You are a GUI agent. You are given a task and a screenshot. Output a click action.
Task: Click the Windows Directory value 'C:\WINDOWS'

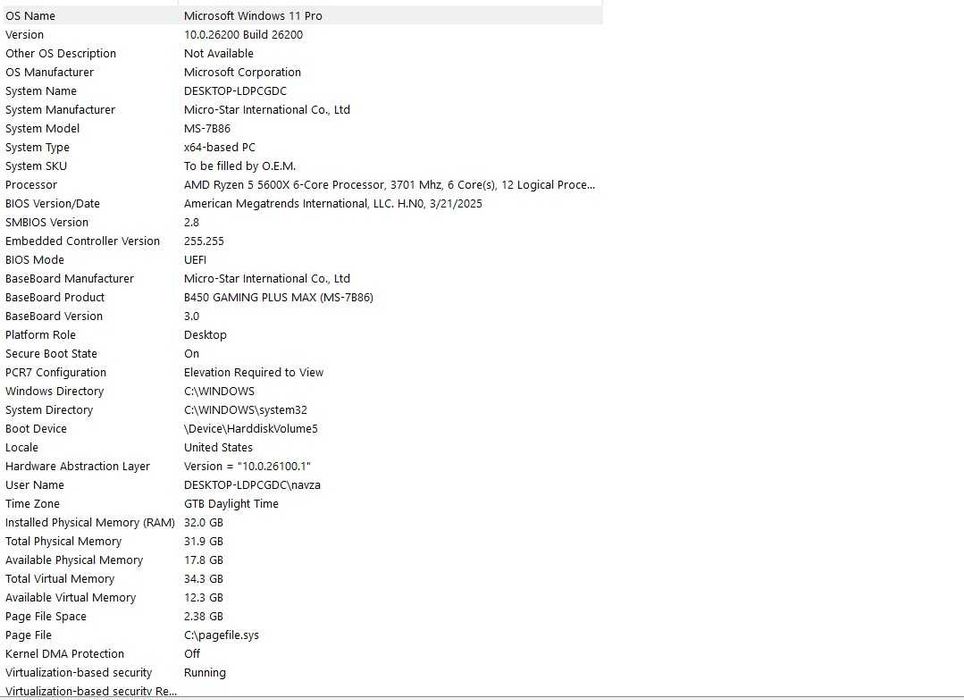point(219,391)
